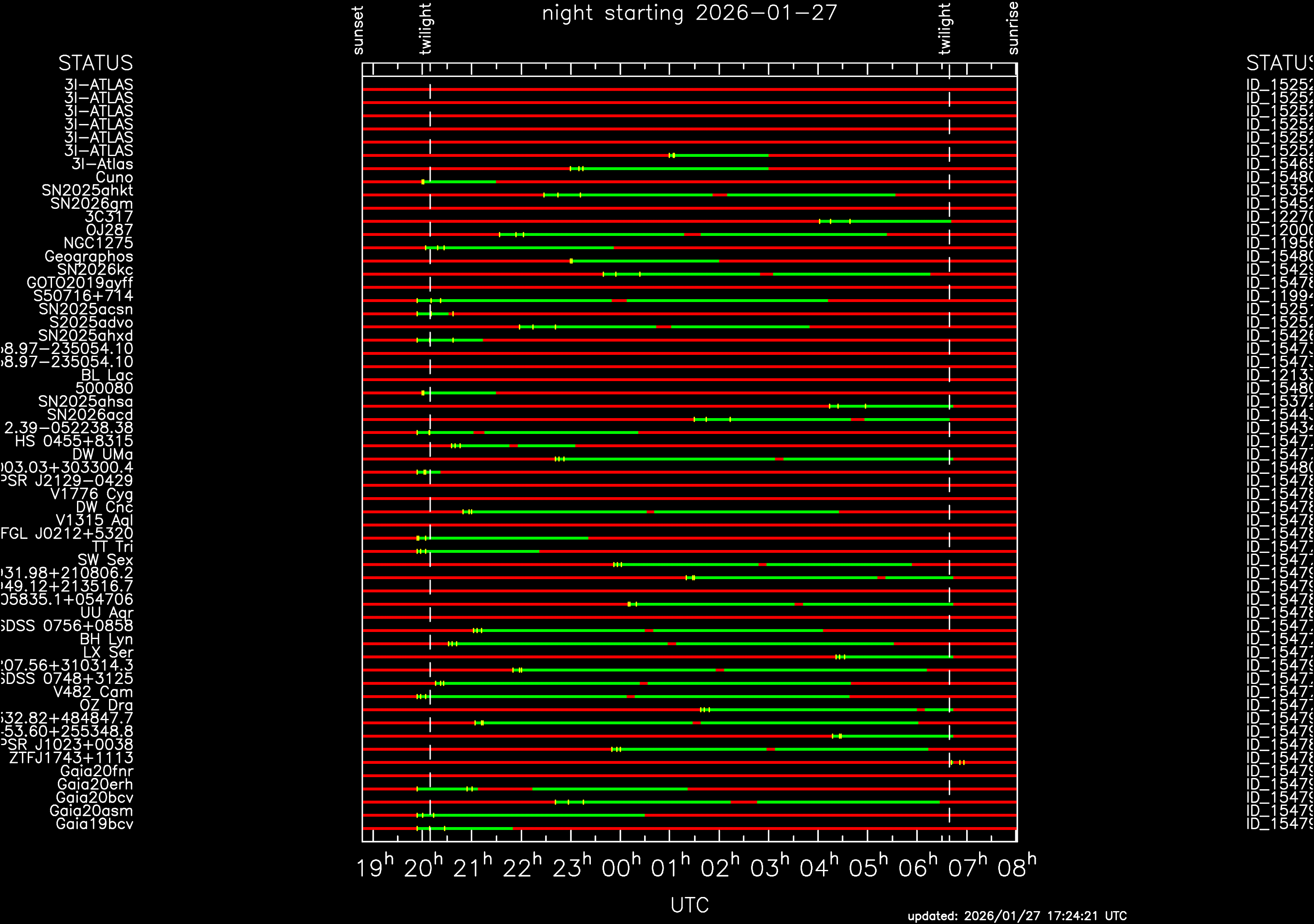This screenshot has height=924, width=1314.
Task: Click the Cuno target label
Action: tap(114, 177)
